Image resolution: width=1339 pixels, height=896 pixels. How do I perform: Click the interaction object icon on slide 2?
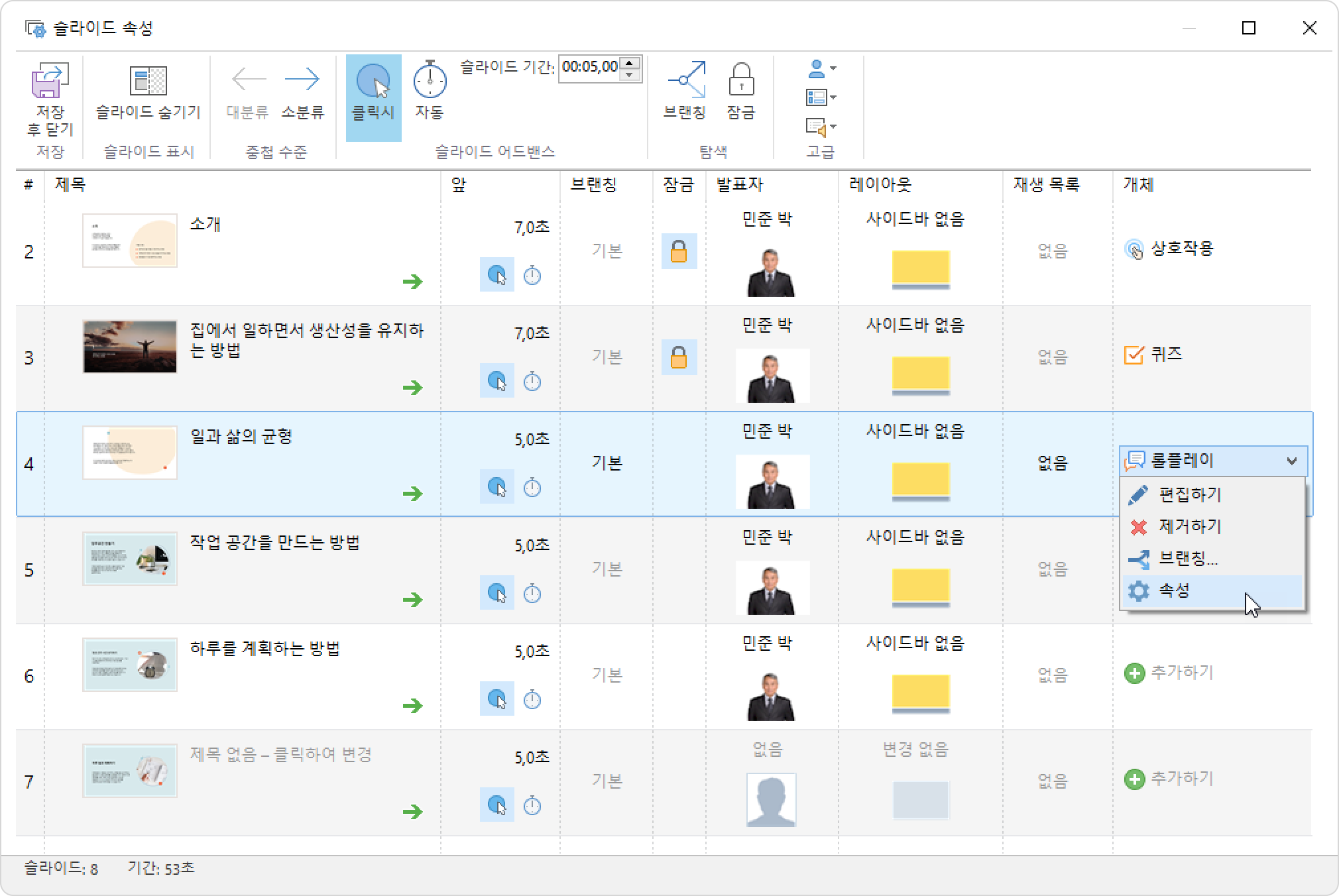click(x=1134, y=250)
